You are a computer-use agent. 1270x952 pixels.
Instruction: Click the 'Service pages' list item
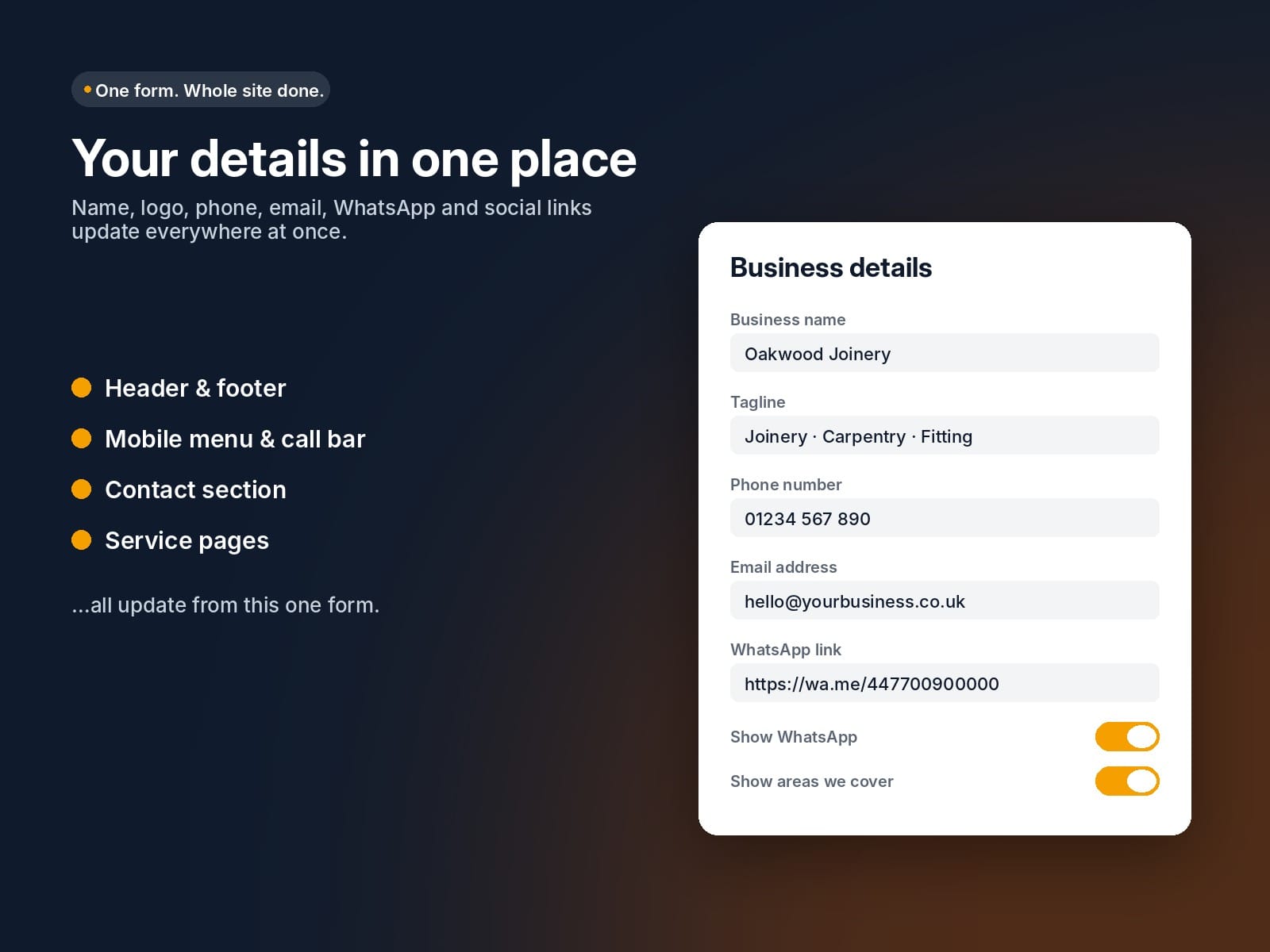187,540
